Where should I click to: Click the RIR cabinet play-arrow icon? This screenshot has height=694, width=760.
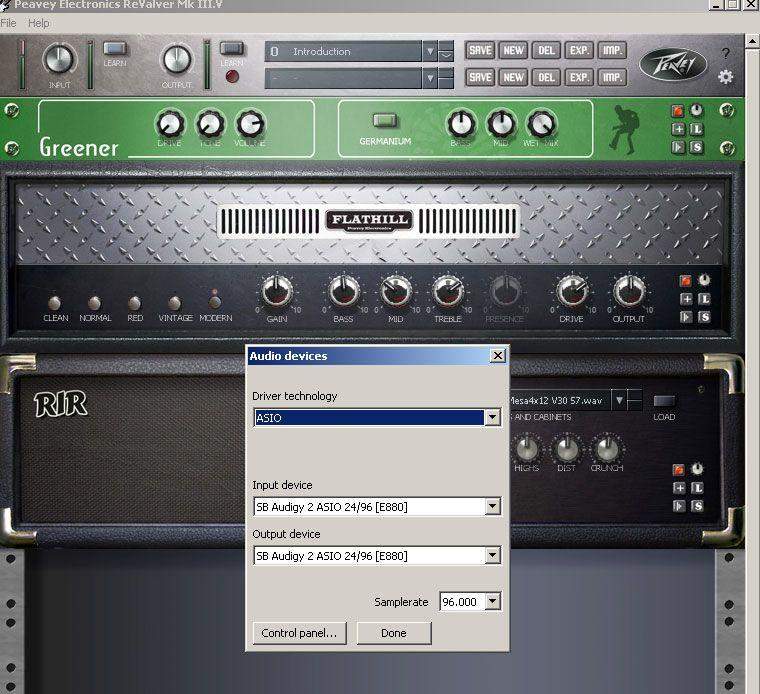tap(679, 506)
